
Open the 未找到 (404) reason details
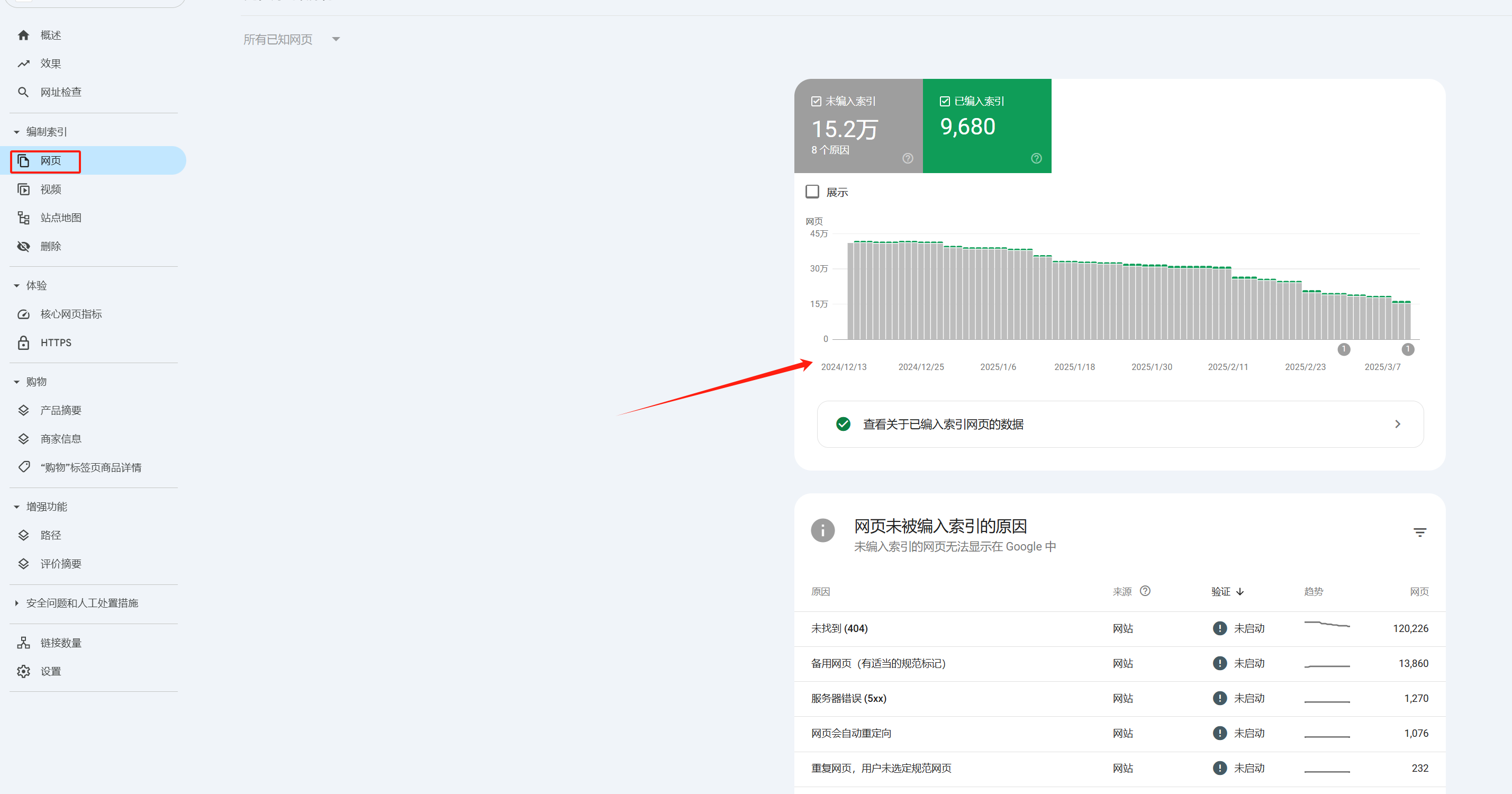tap(839, 628)
